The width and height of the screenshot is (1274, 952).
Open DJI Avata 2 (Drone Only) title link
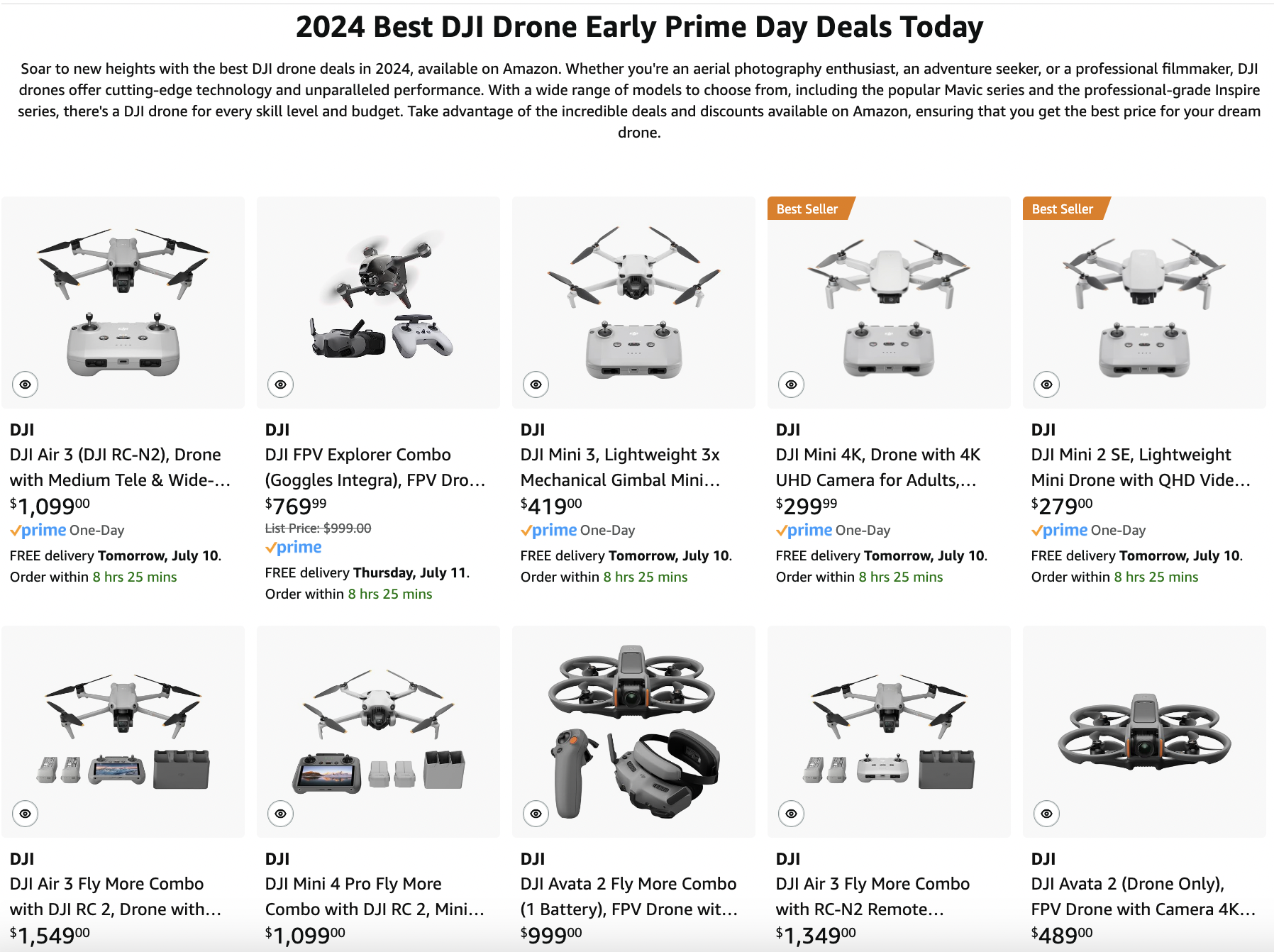click(x=1142, y=897)
